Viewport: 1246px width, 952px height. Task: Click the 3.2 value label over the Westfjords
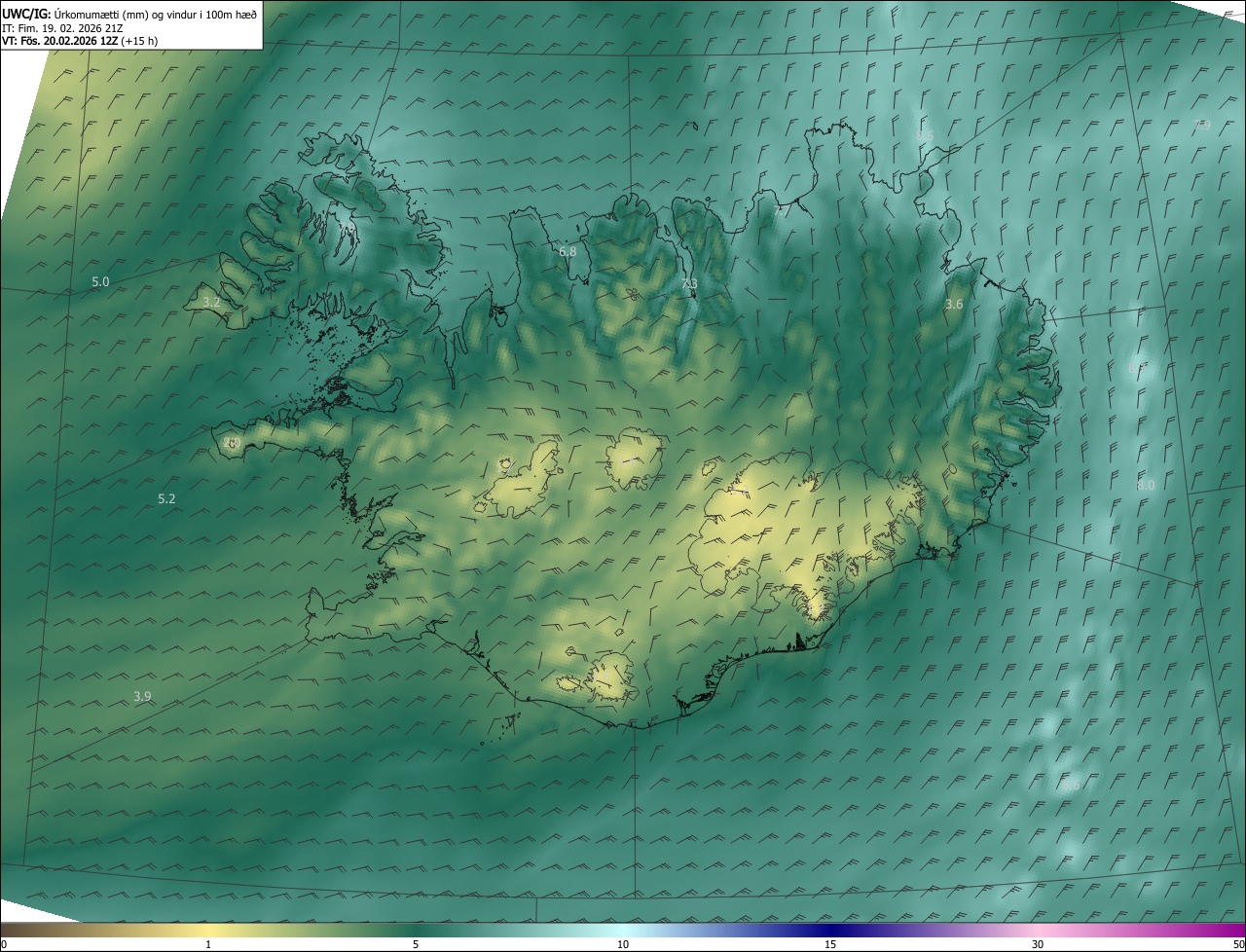tap(211, 303)
